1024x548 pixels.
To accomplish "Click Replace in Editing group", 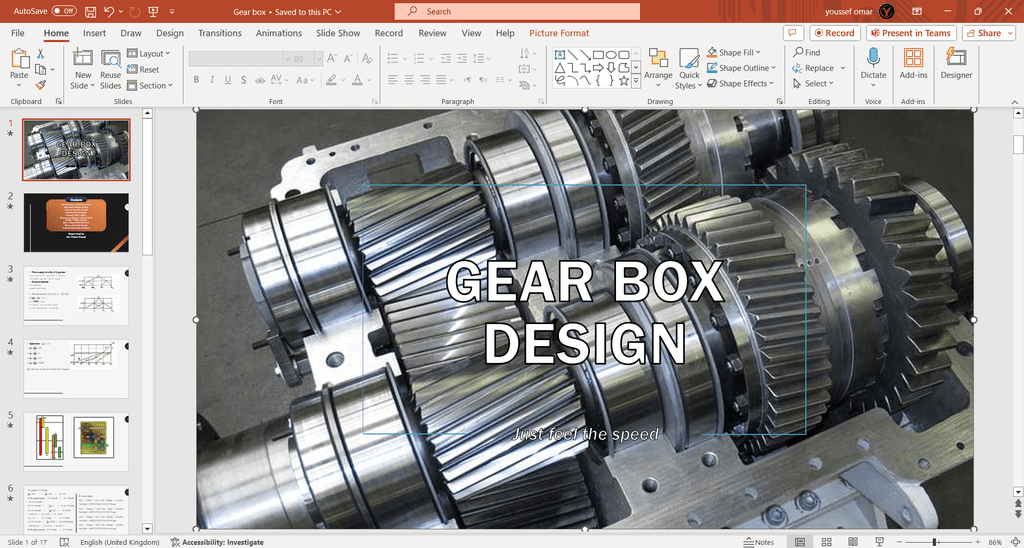I will pos(819,68).
